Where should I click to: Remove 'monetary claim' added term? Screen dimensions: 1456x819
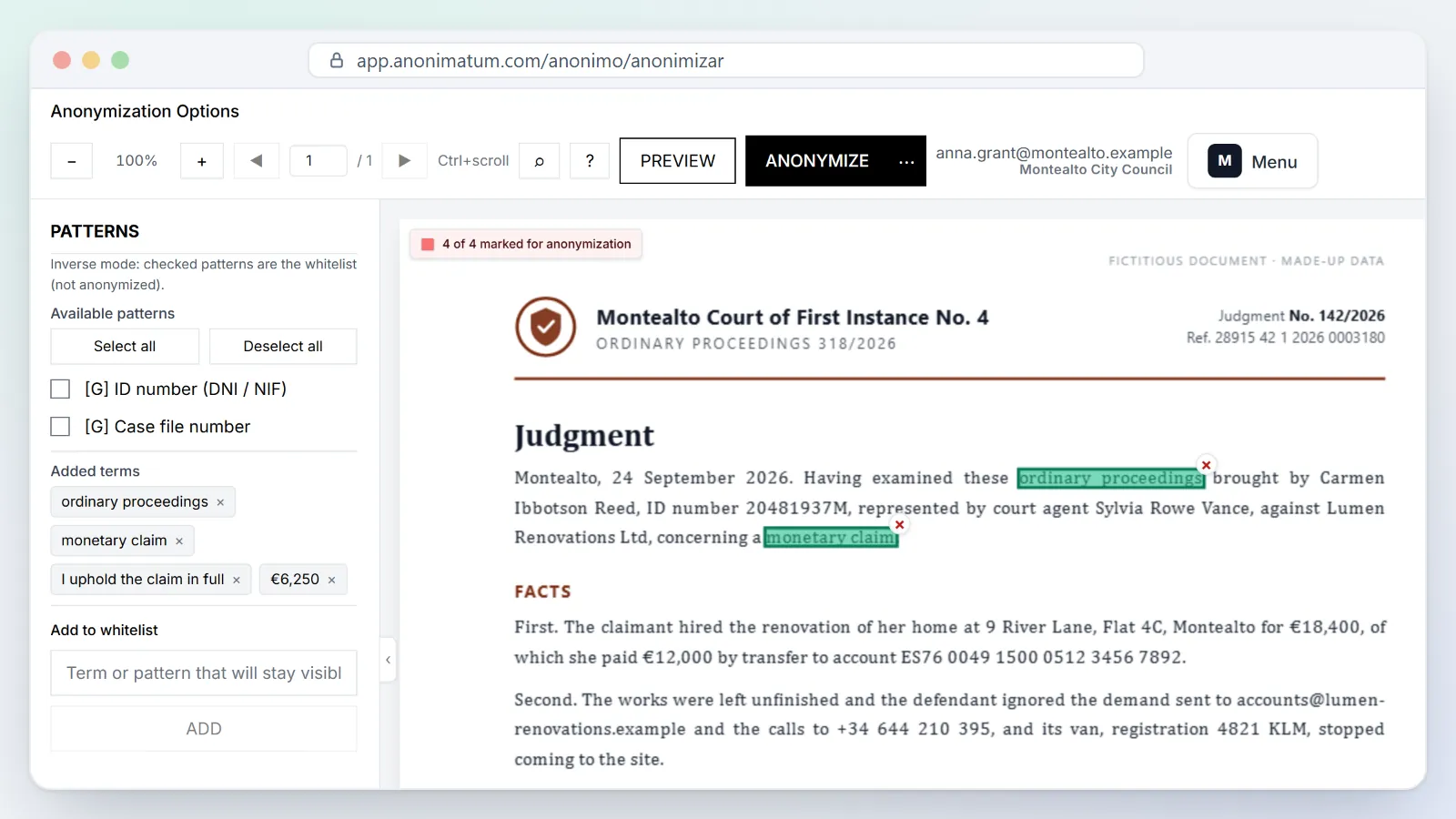tap(179, 541)
